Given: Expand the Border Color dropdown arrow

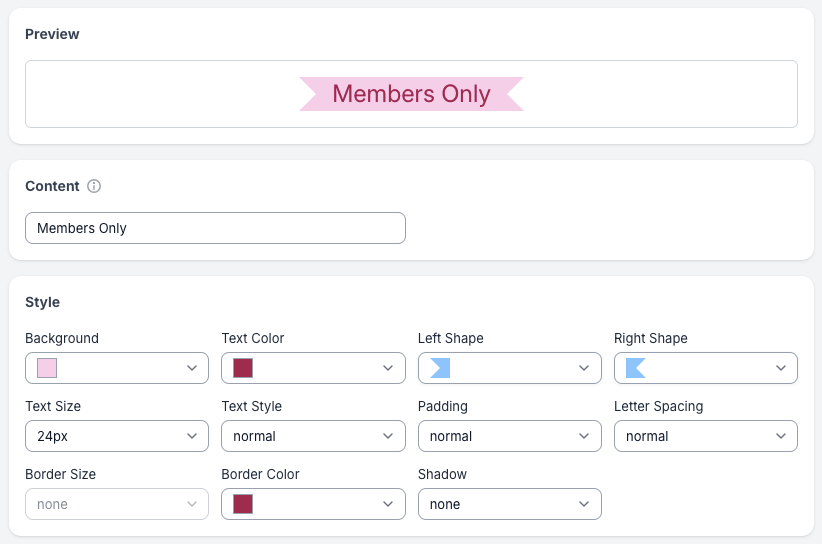Looking at the screenshot, I should coord(388,504).
